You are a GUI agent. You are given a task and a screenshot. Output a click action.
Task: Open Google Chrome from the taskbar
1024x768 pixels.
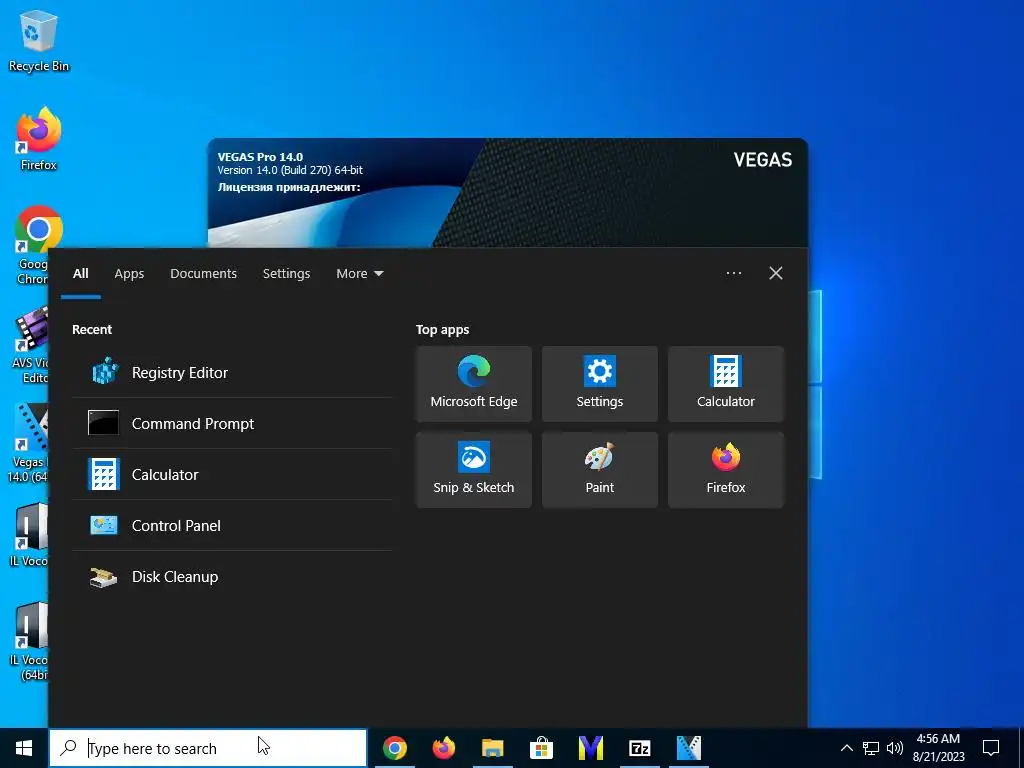click(x=394, y=748)
